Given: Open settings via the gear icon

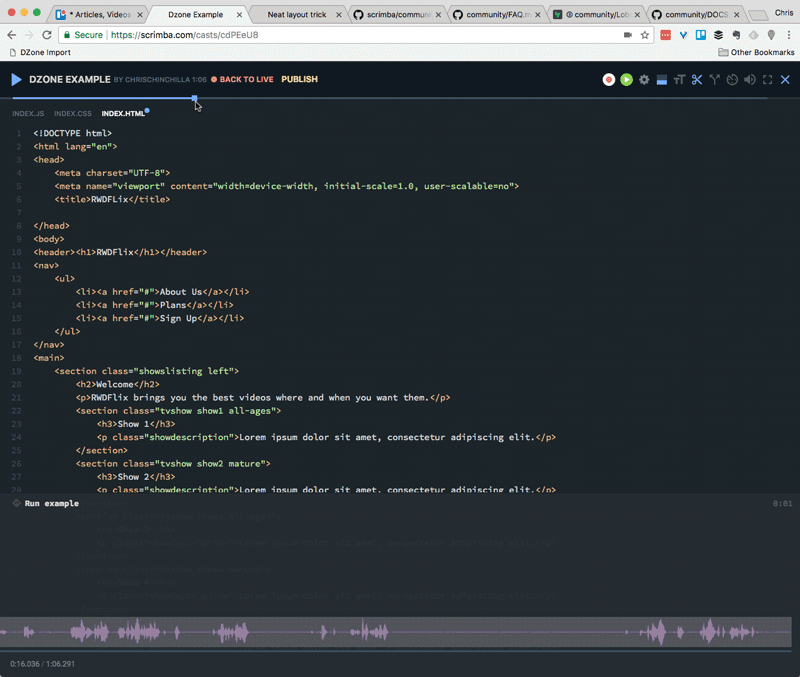Looking at the screenshot, I should [x=644, y=79].
